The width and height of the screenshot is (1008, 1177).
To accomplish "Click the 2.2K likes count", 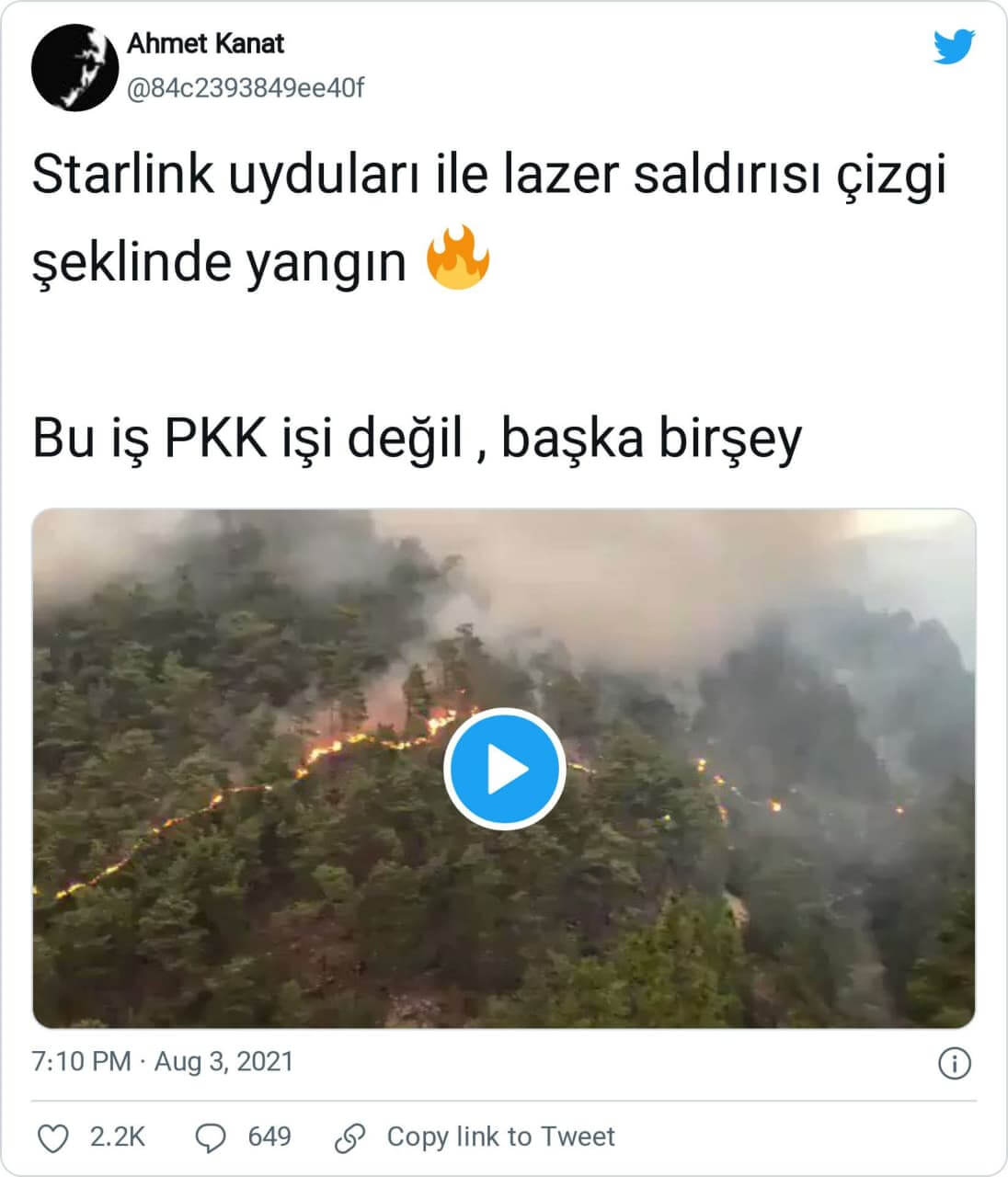I will (x=118, y=1137).
